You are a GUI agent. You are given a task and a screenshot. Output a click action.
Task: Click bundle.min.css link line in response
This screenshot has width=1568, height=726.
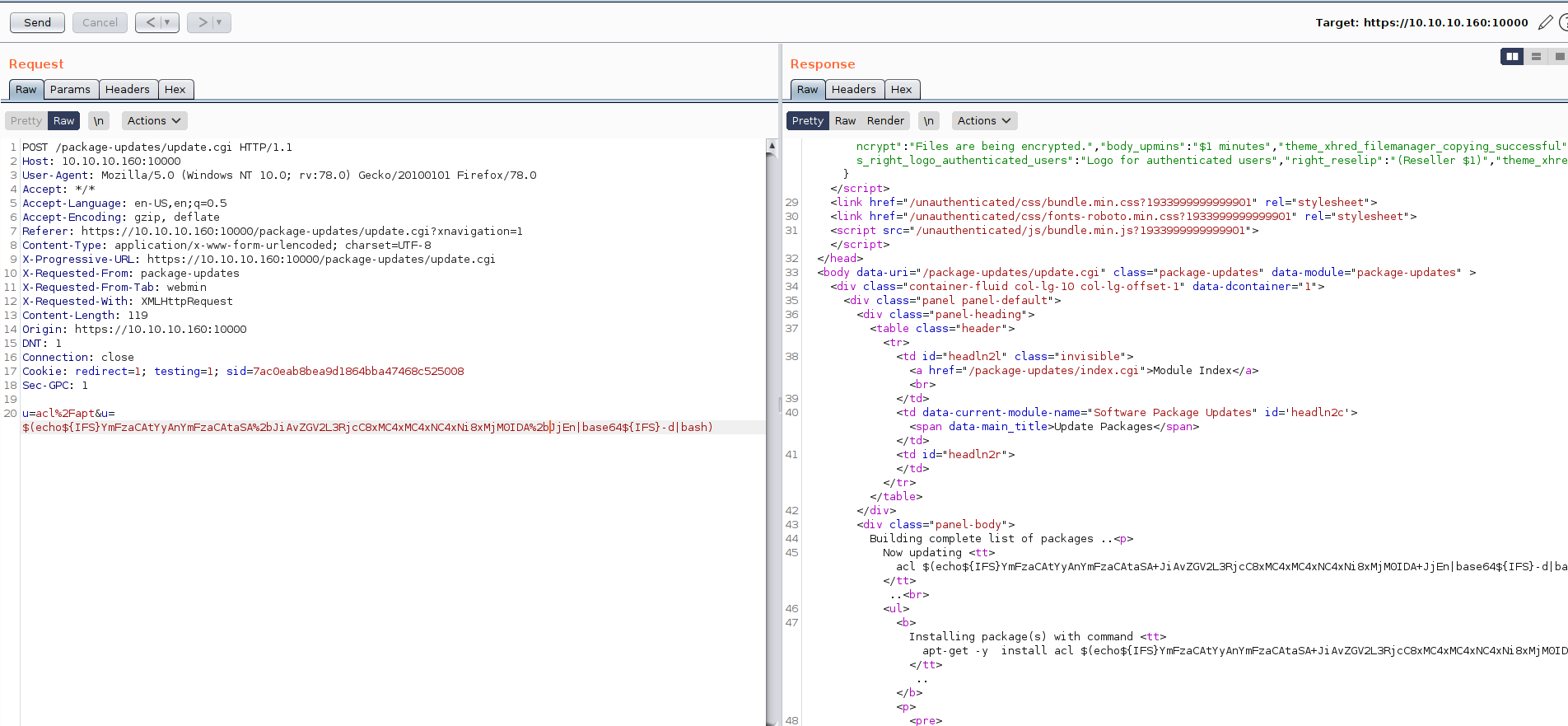pos(1104,202)
